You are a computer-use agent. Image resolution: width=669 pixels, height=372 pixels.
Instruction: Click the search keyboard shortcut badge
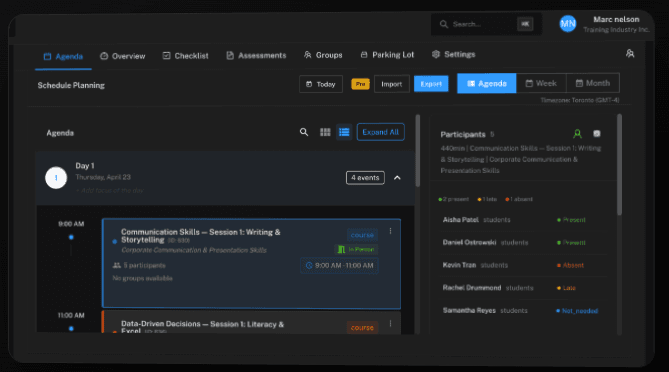(x=525, y=24)
